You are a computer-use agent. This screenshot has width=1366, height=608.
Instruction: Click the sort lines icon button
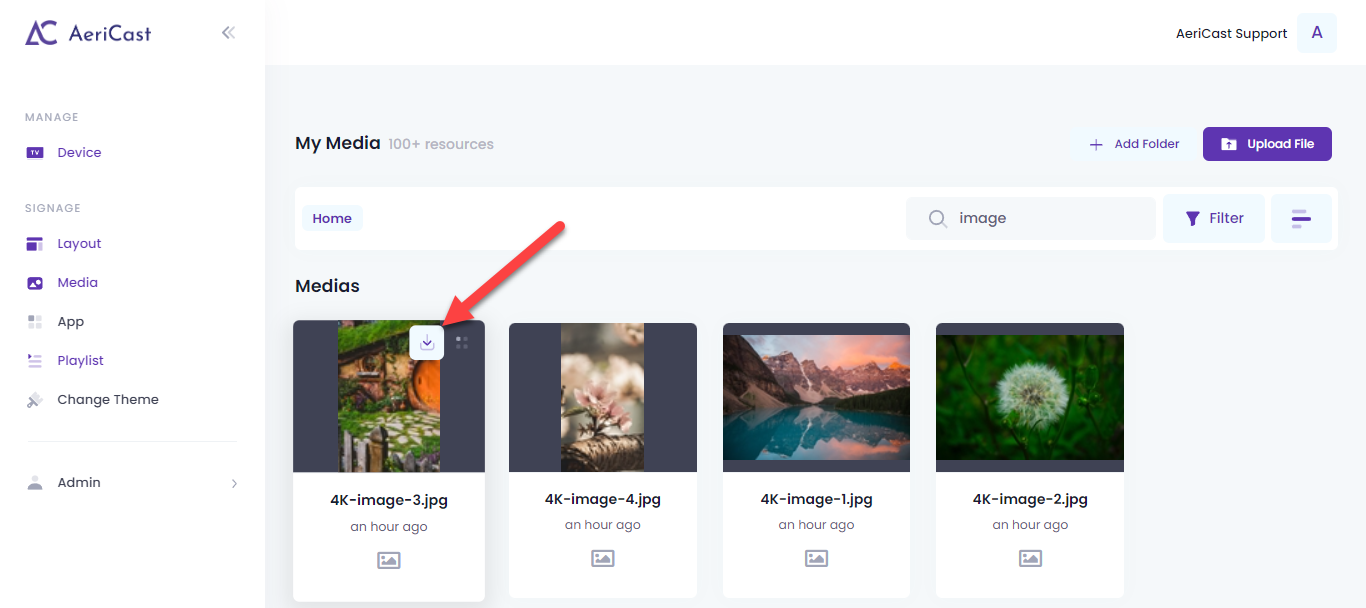(x=1301, y=218)
